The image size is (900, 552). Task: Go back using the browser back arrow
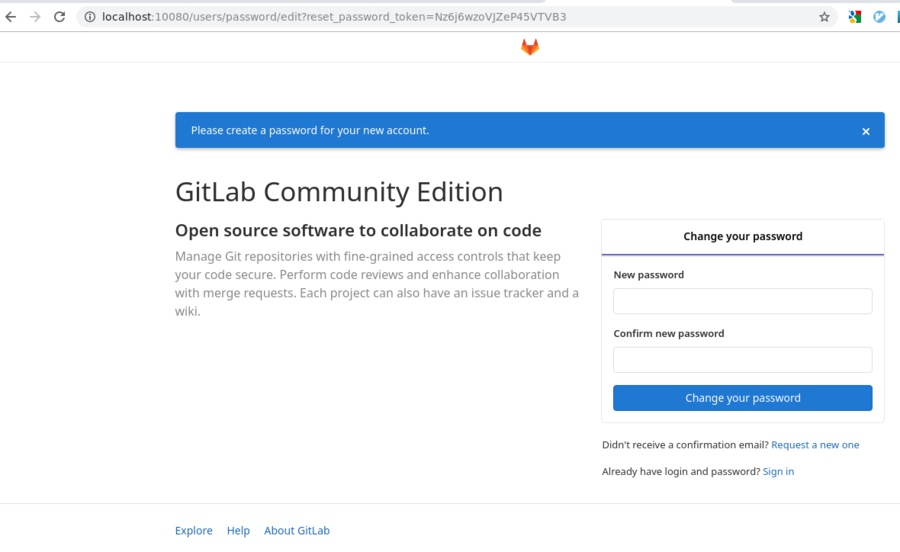11,17
